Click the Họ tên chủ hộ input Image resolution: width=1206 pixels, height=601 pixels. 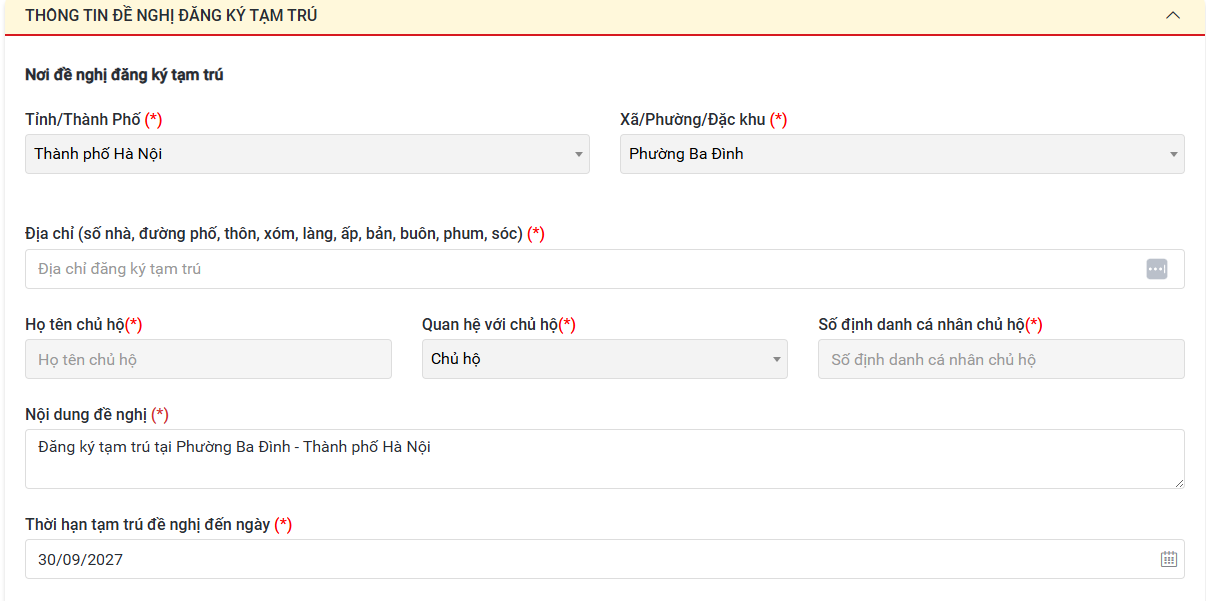click(x=208, y=359)
